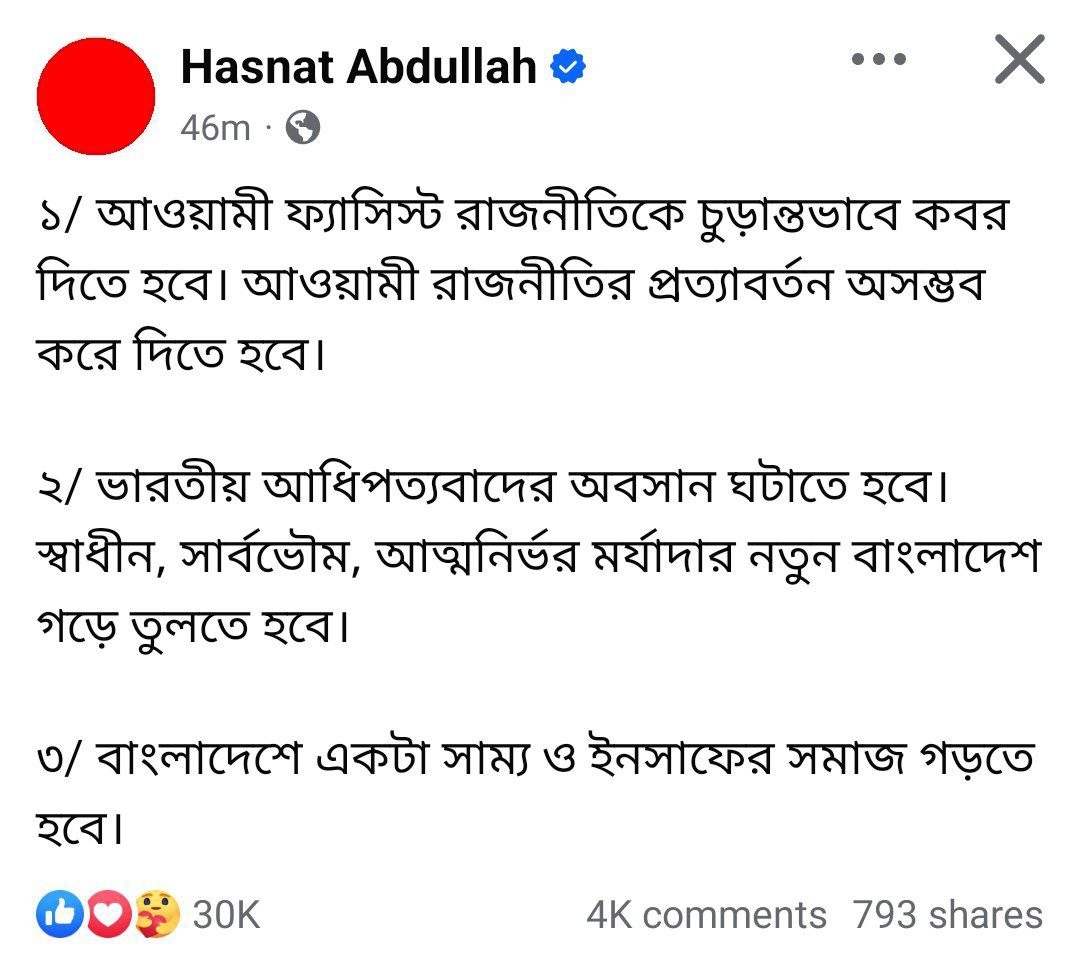The width and height of the screenshot is (1080, 967).
Task: Click the Care hugging emoji reaction icon
Action: click(156, 914)
